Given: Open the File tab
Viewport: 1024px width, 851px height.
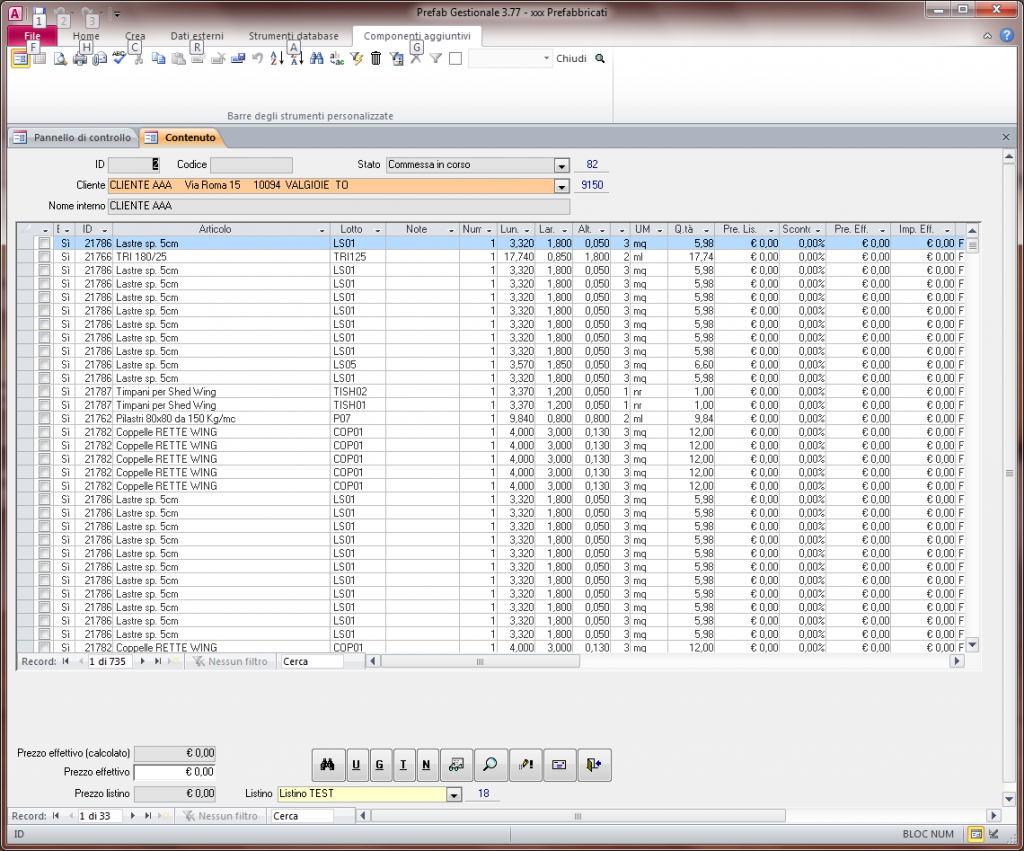Looking at the screenshot, I should 32,36.
